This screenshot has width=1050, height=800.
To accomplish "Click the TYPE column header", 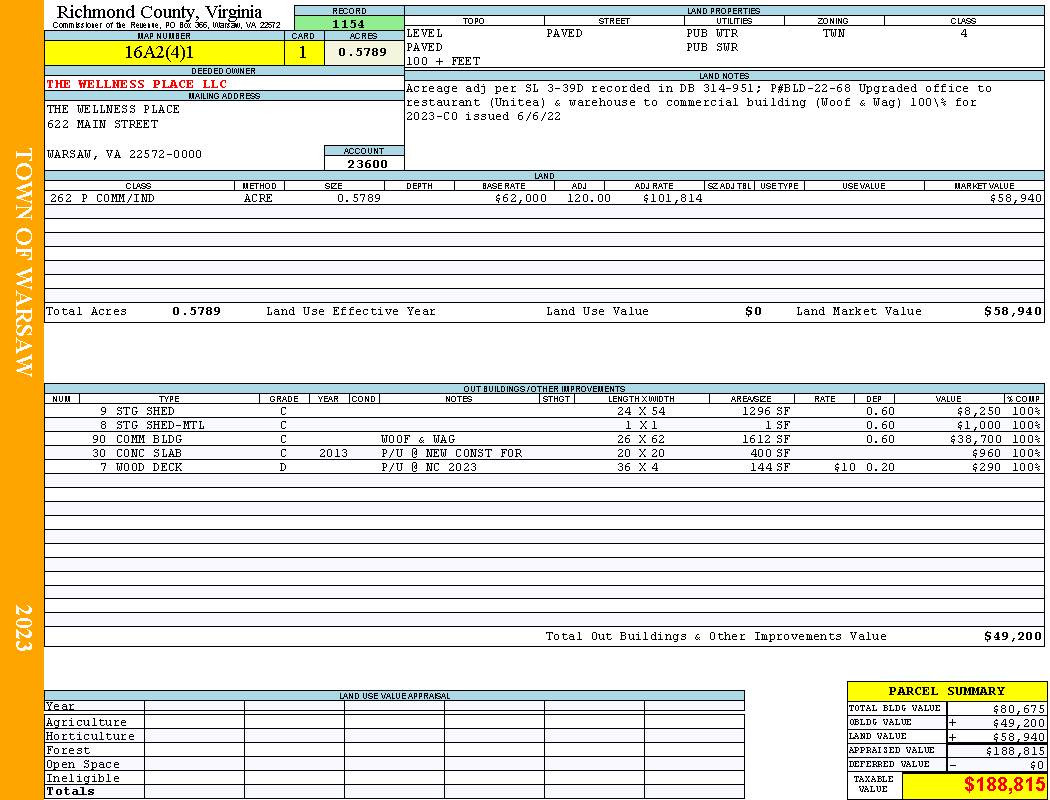I will point(169,399).
